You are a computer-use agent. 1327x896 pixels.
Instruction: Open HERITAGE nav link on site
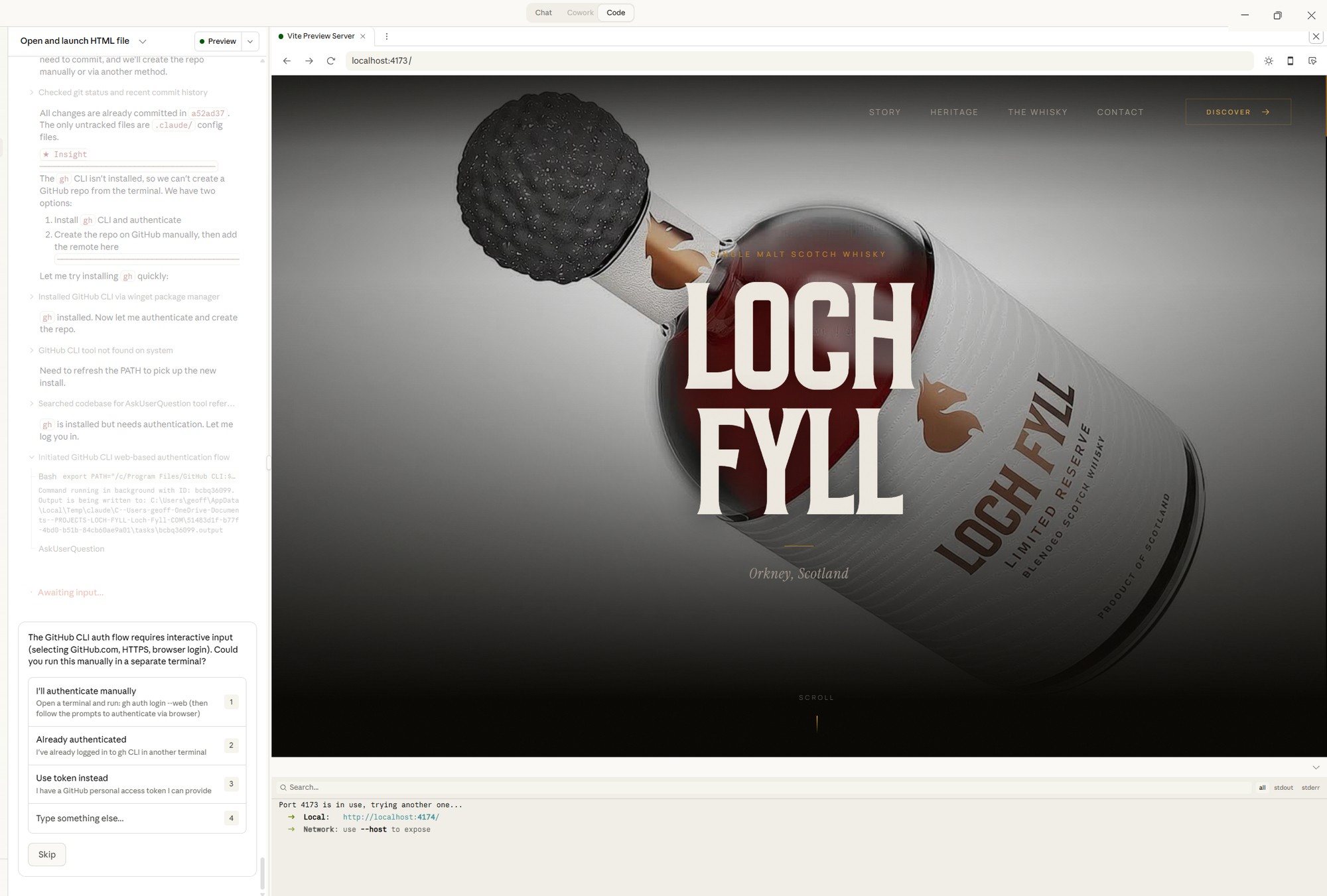coord(954,112)
